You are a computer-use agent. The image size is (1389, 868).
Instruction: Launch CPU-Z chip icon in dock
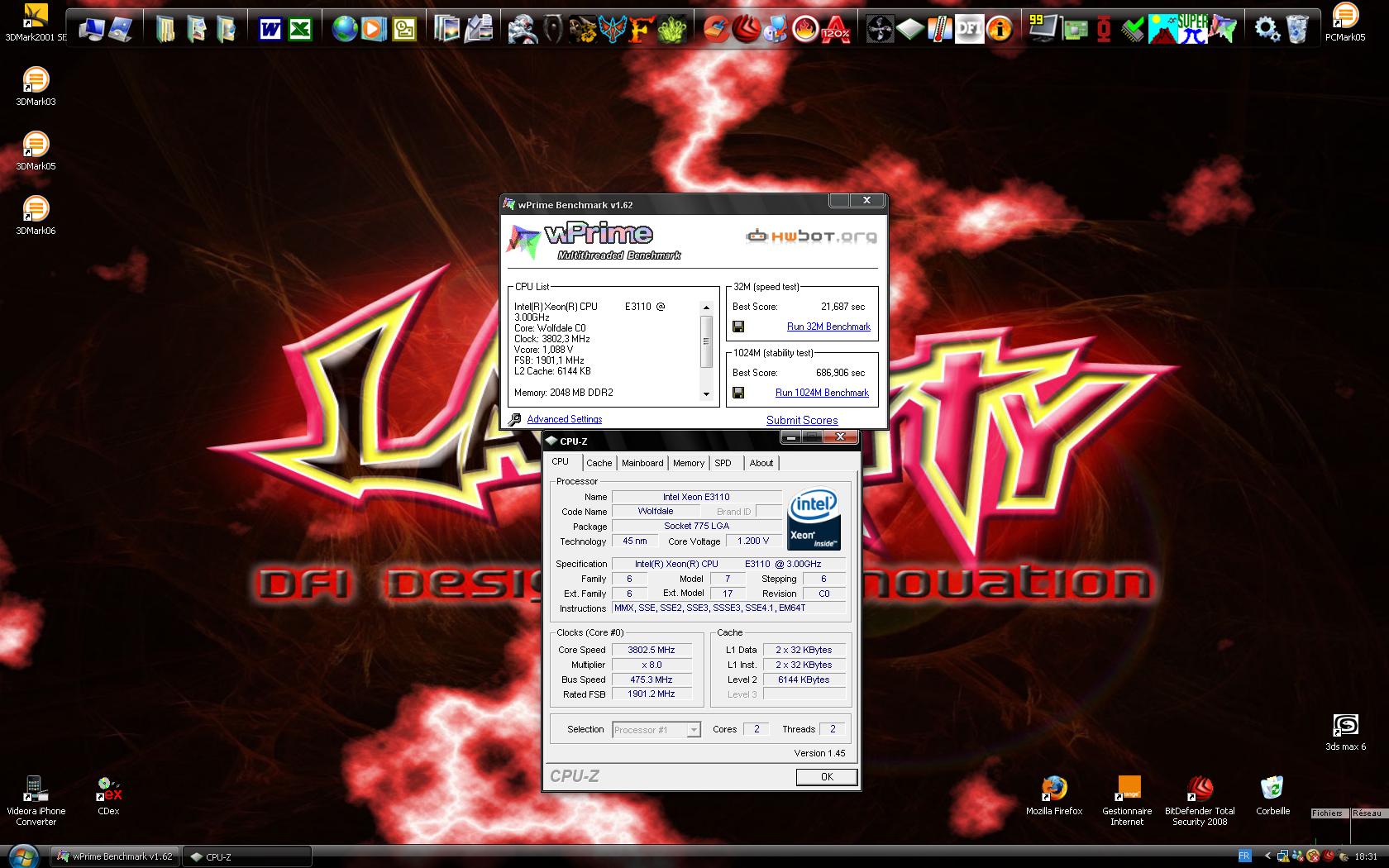(x=909, y=30)
